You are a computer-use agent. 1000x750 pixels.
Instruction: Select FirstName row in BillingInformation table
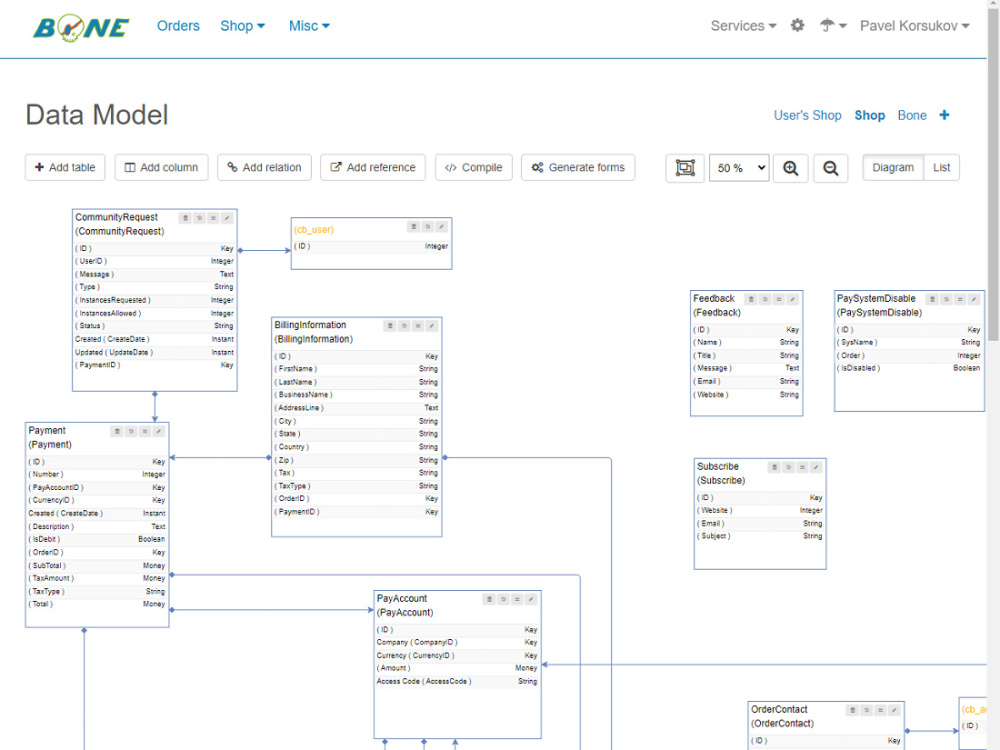[356, 369]
